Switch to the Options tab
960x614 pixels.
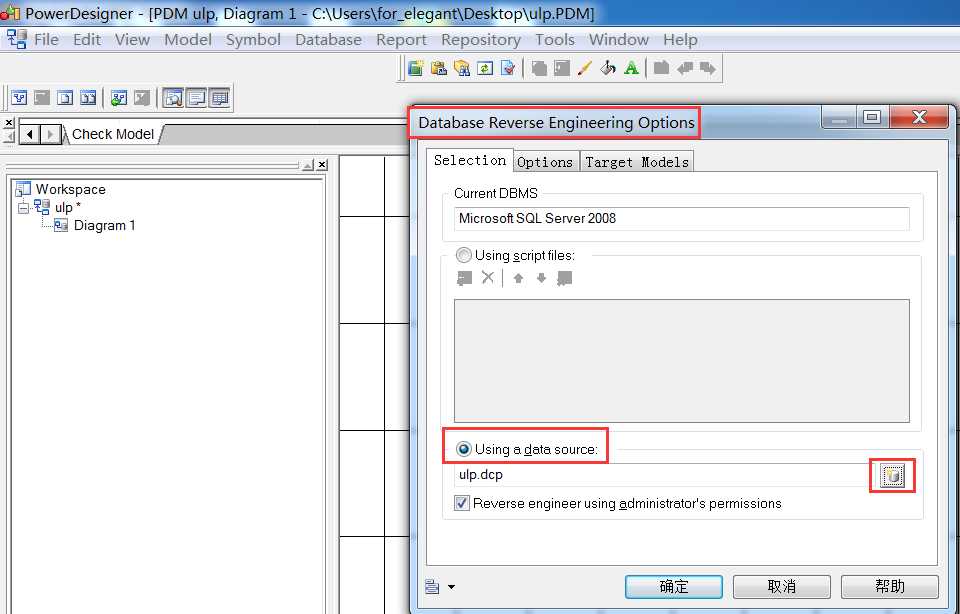pyautogui.click(x=545, y=162)
